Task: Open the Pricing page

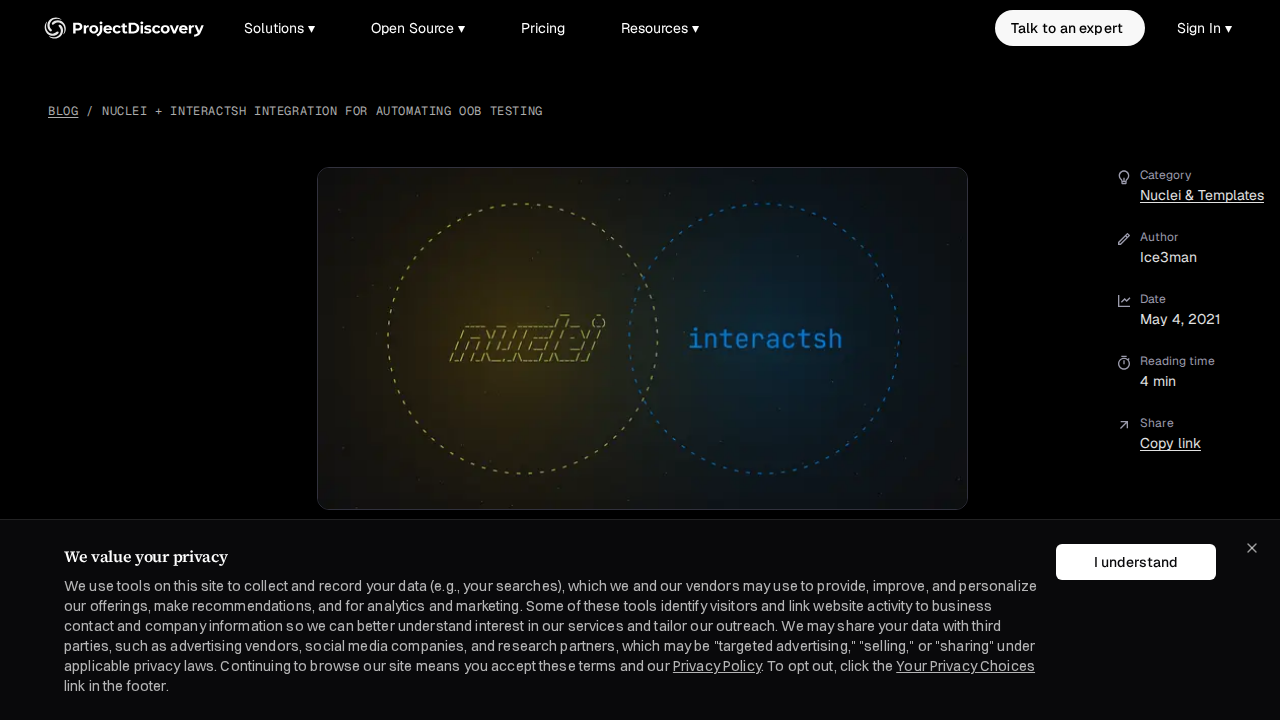Action: (x=543, y=28)
